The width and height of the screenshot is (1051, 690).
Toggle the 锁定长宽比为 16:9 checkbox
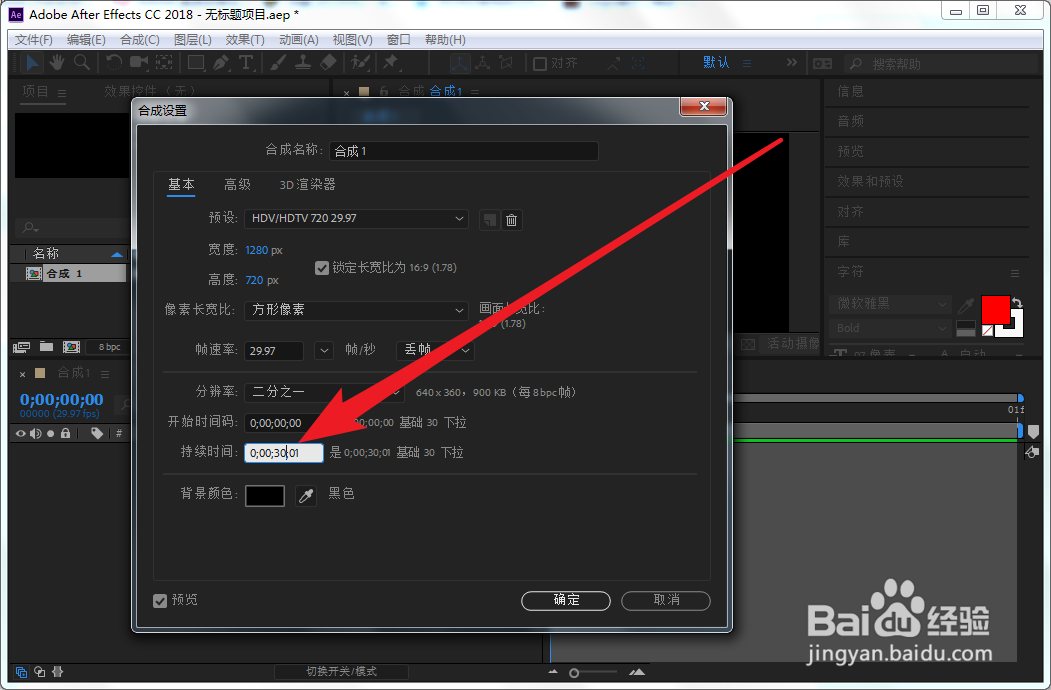[322, 267]
